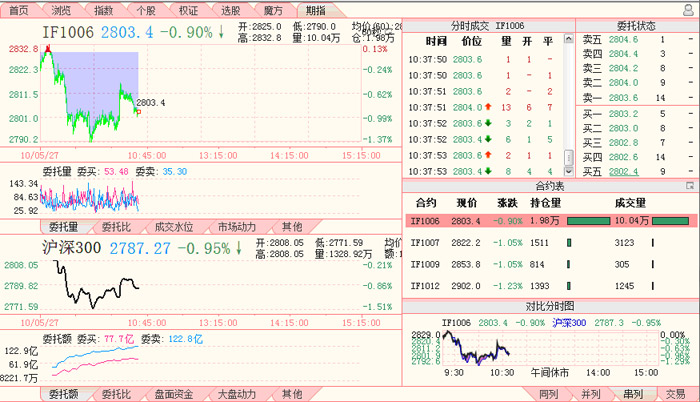Open the 交易 trading tab
The image size is (700, 402).
676,394
